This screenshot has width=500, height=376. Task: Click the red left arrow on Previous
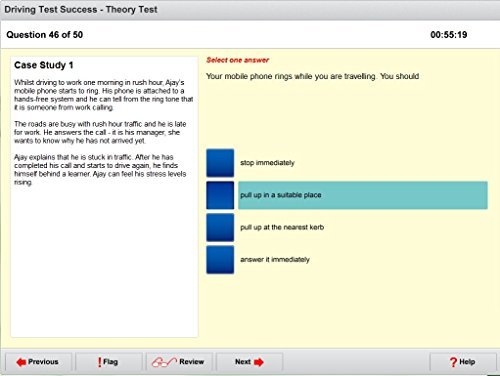pyautogui.click(x=21, y=362)
